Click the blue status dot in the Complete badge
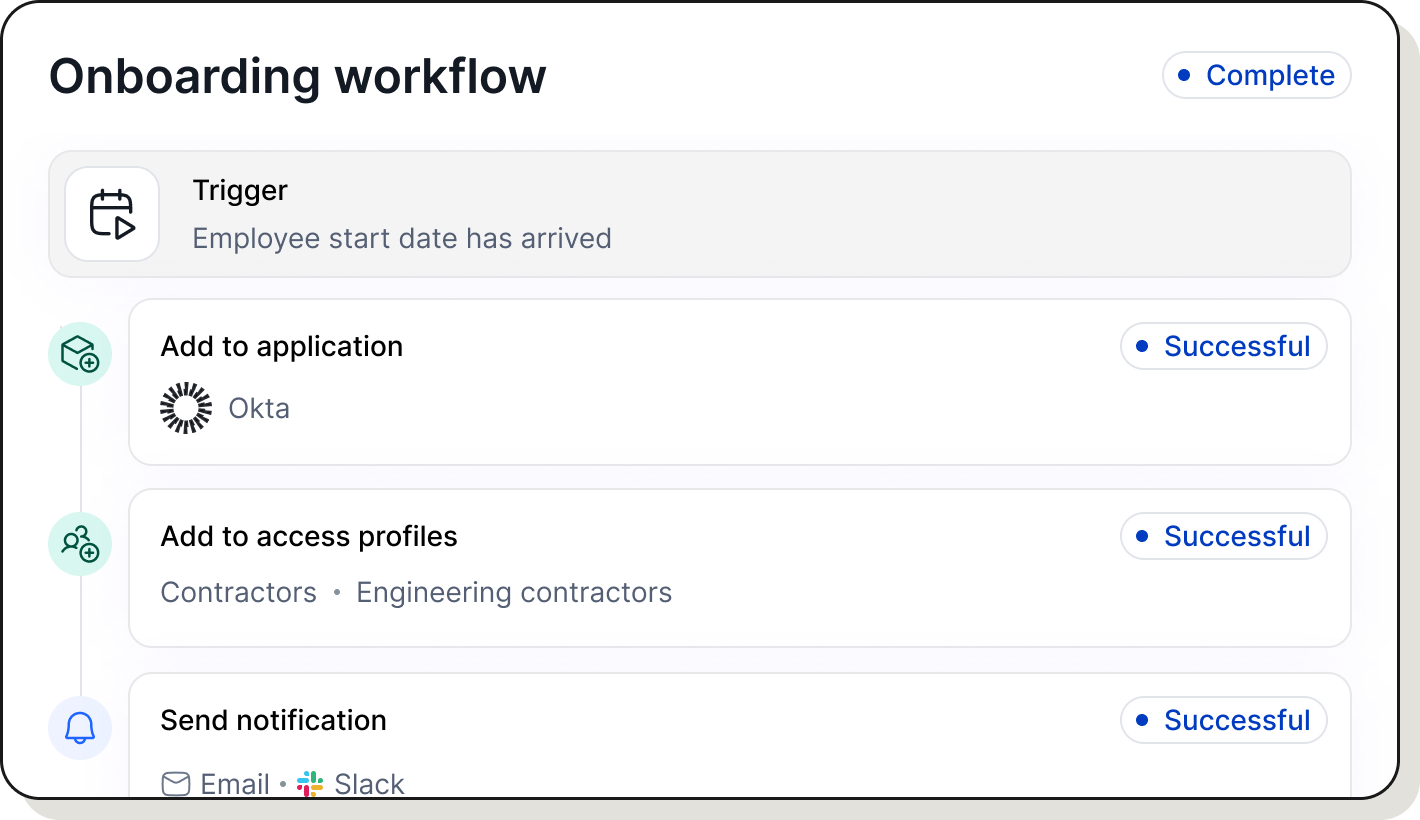 point(1184,75)
